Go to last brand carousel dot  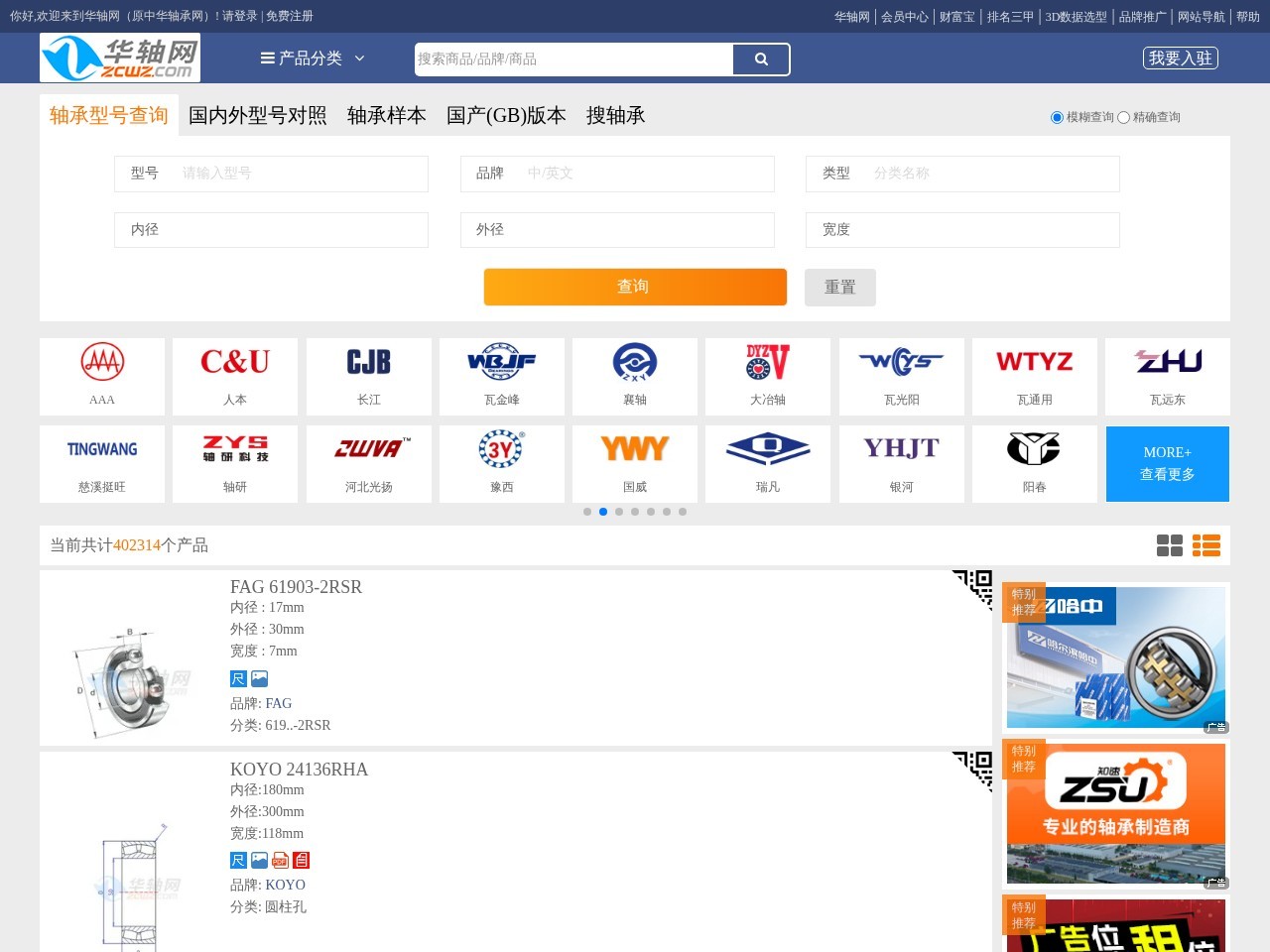tap(683, 512)
